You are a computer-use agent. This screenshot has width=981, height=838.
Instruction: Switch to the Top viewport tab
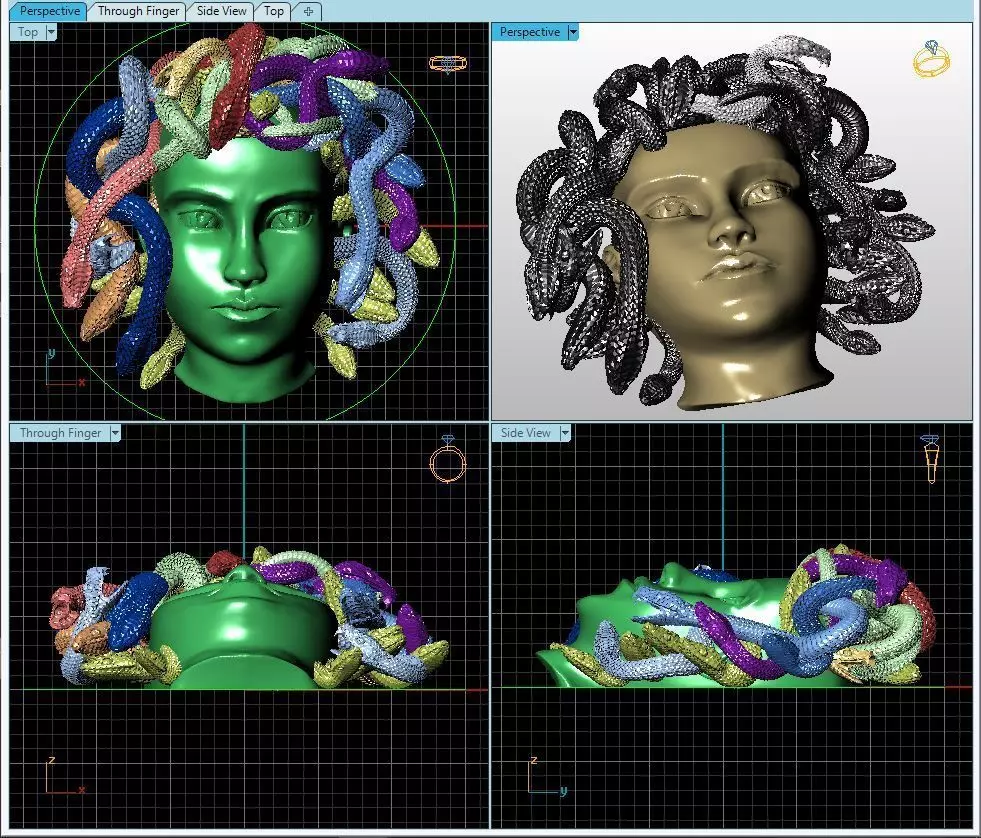click(x=273, y=11)
